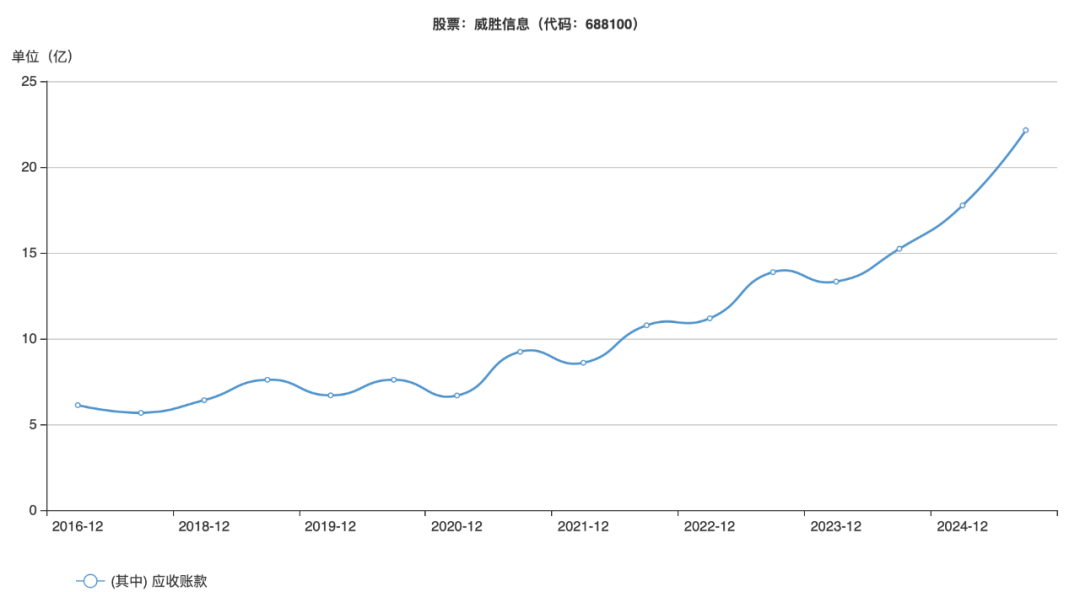1080x592 pixels.
Task: Select the data point above 2022-12
Action: pyautogui.click(x=709, y=318)
